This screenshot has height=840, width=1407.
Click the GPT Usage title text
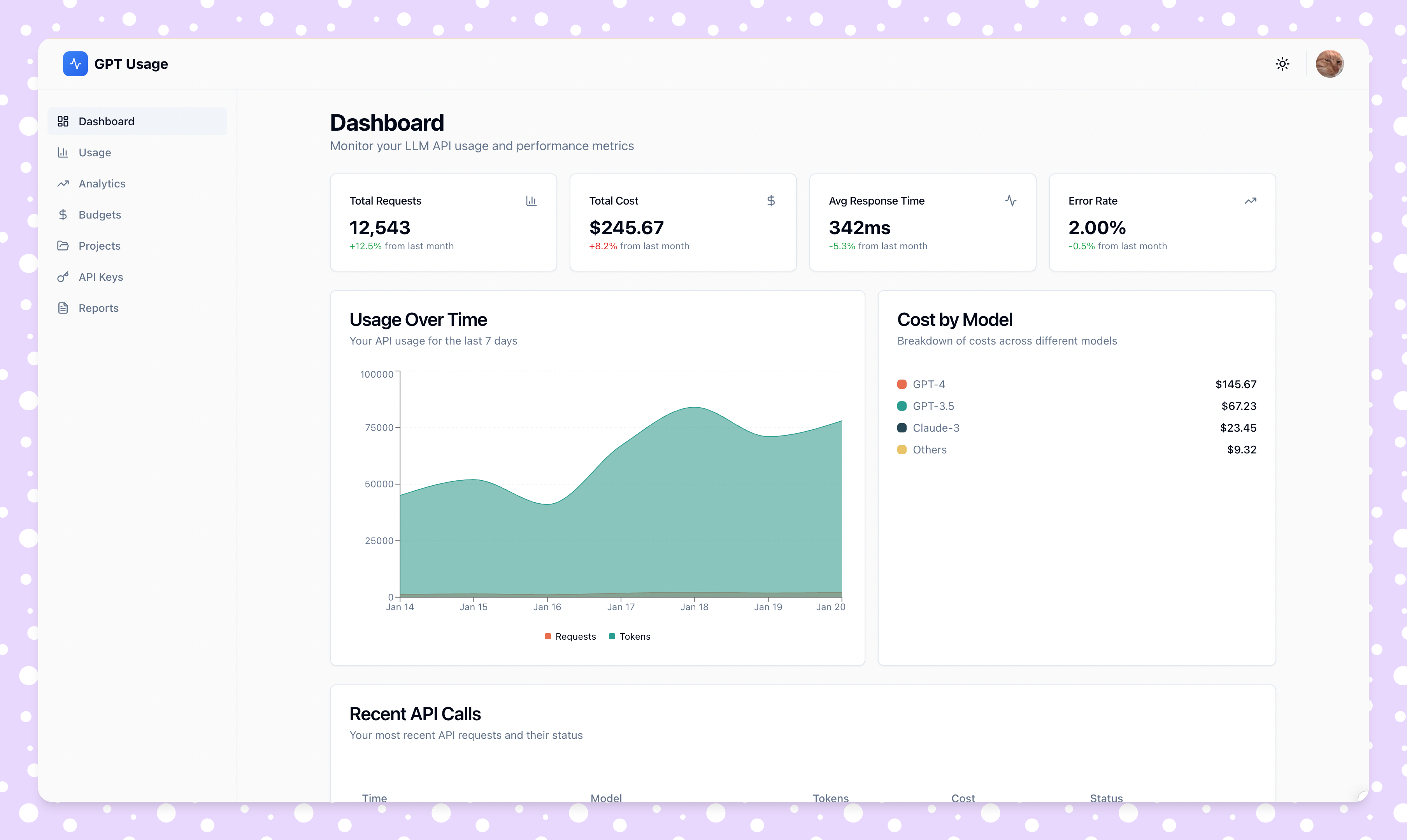click(x=131, y=64)
